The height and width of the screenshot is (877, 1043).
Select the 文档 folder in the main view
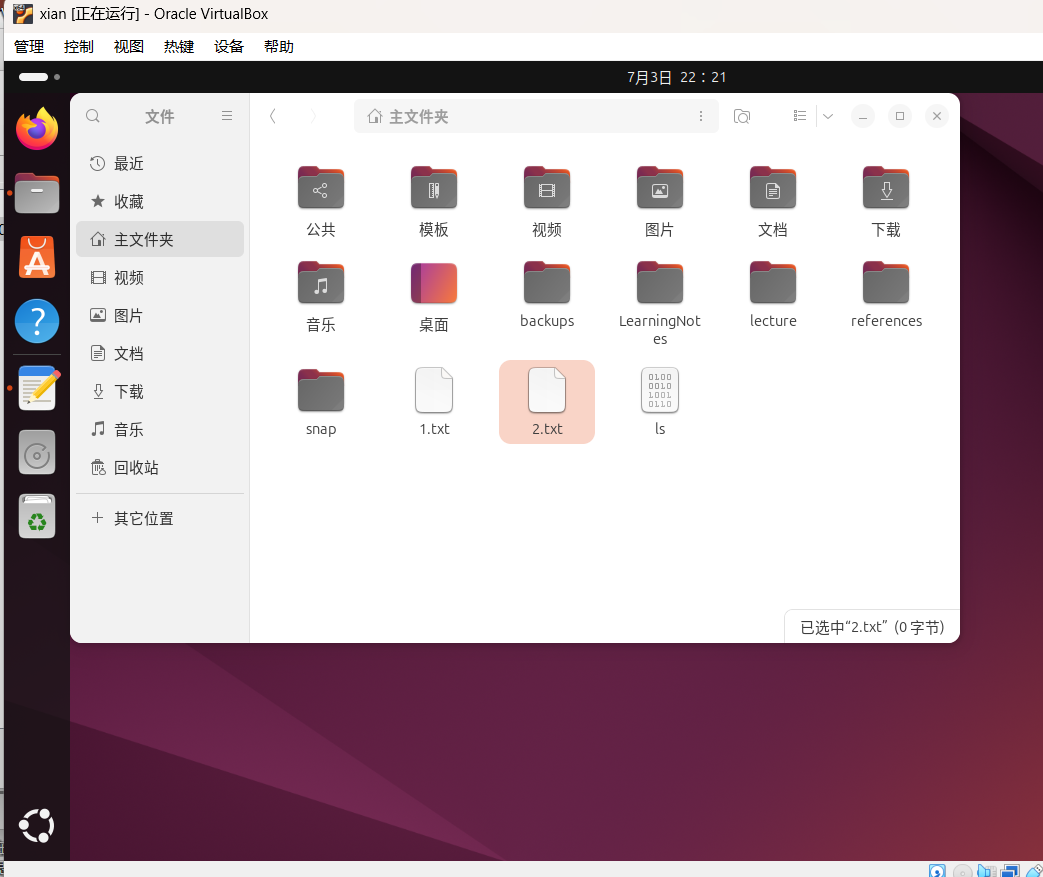tap(773, 200)
